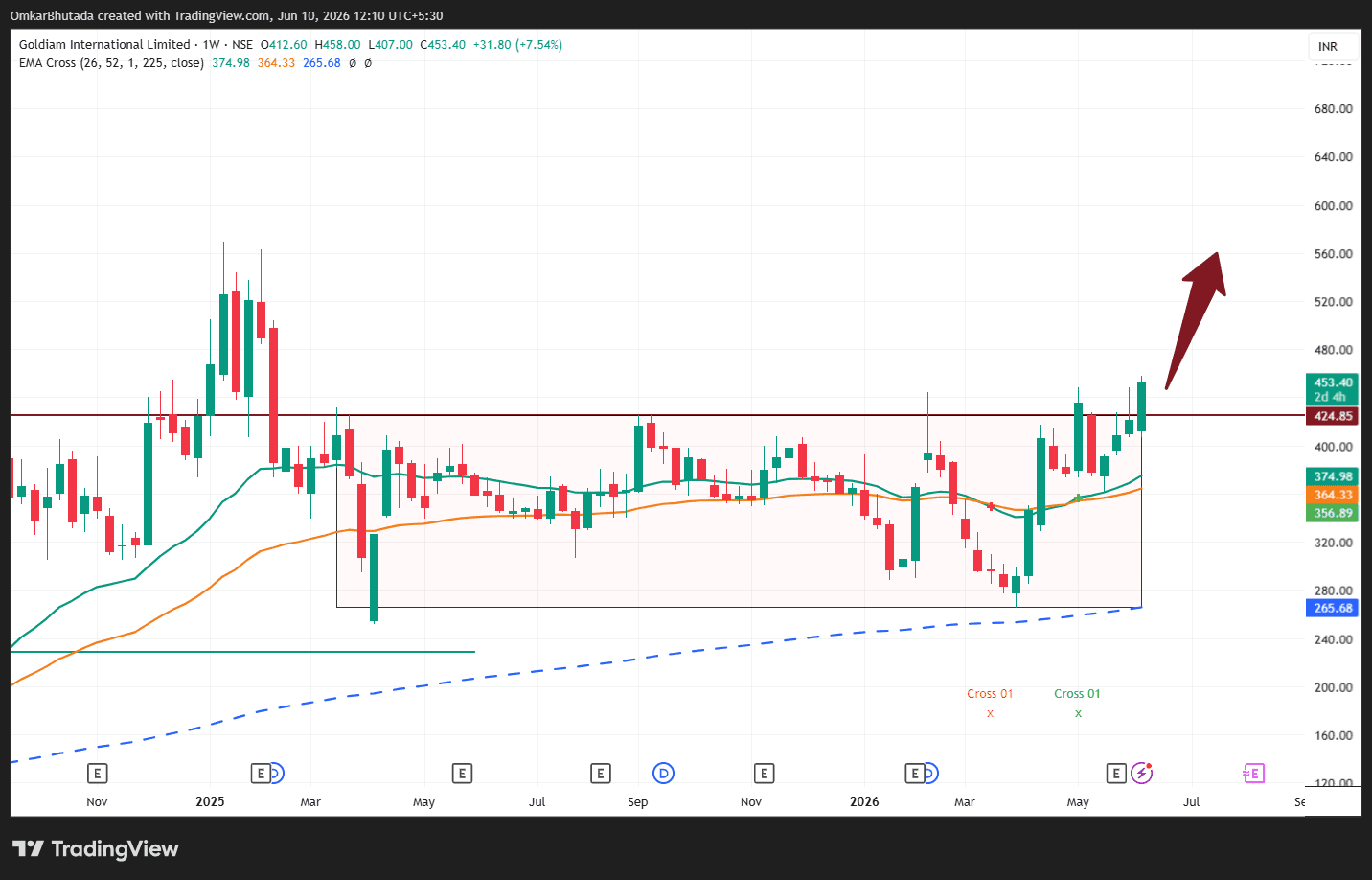Click the green 356.89 price label
Viewport: 1372px width, 880px height.
tap(1333, 513)
